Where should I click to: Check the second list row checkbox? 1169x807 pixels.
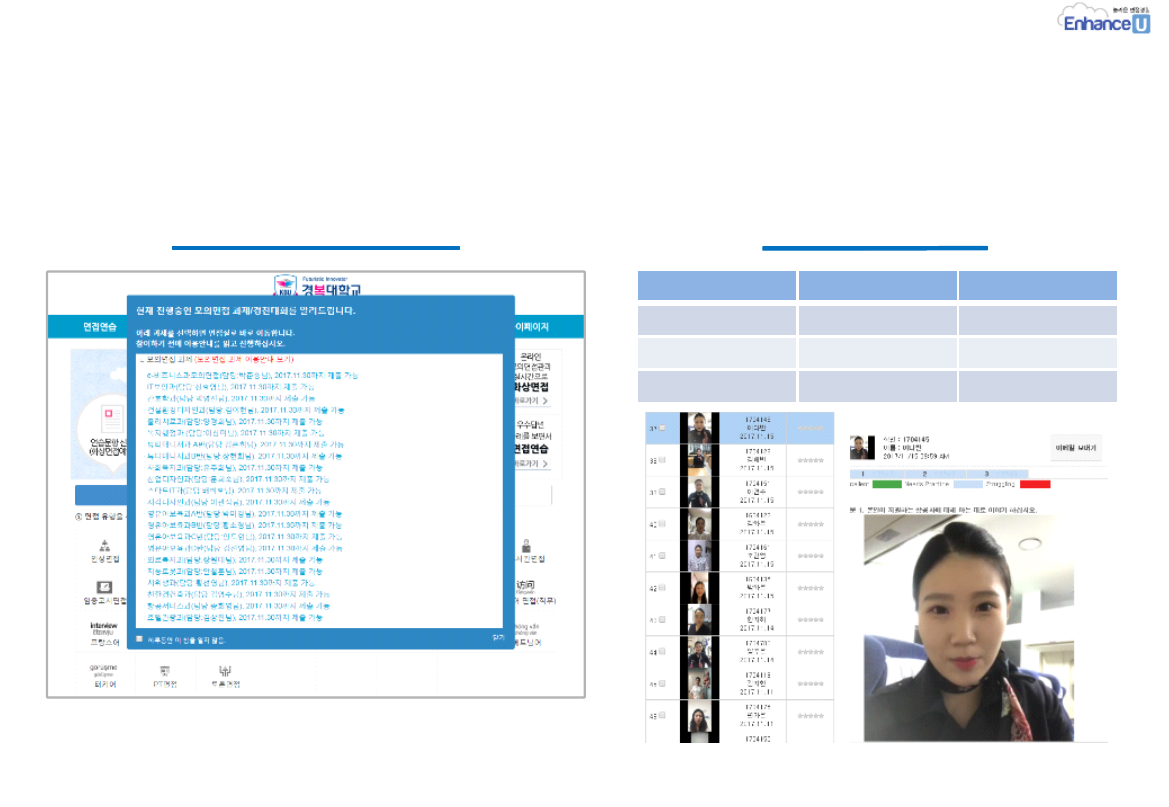pyautogui.click(x=662, y=460)
